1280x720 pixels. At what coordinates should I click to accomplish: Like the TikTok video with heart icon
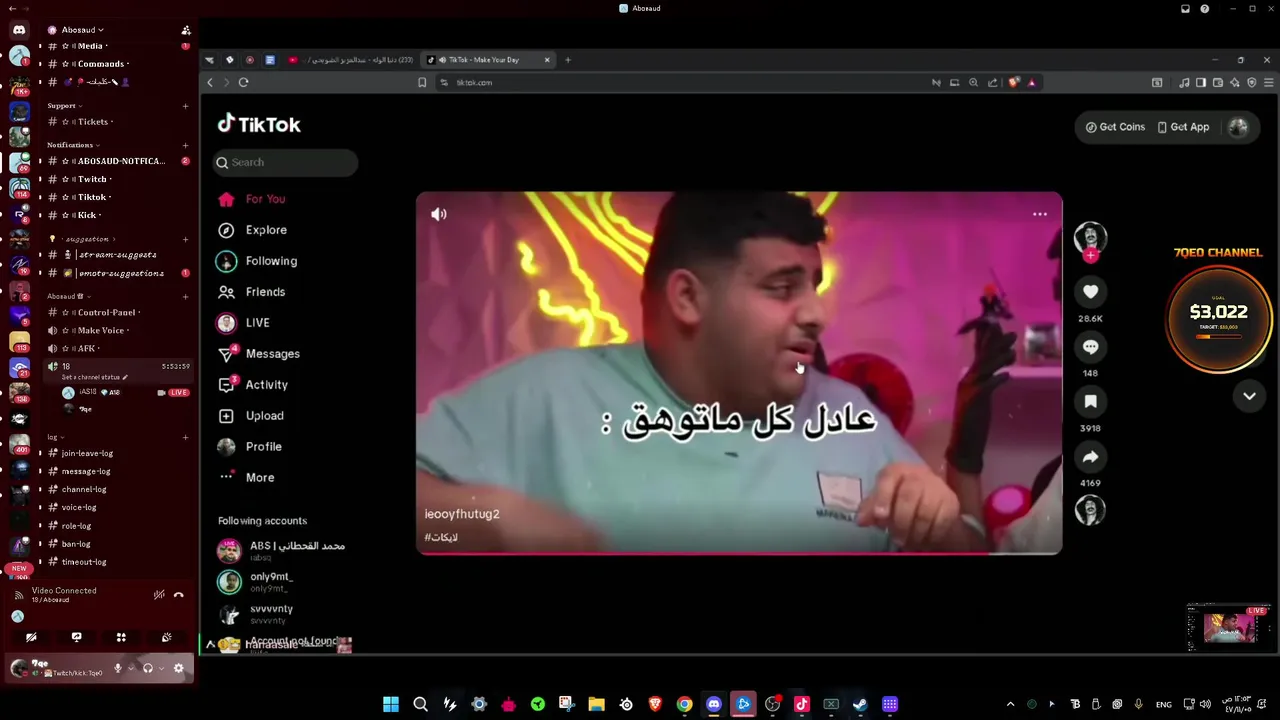click(x=1090, y=292)
